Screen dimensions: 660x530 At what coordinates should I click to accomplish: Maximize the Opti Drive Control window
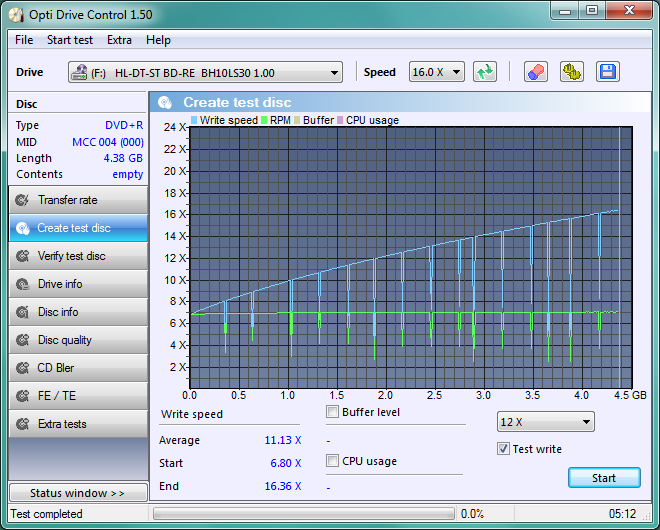(592, 11)
